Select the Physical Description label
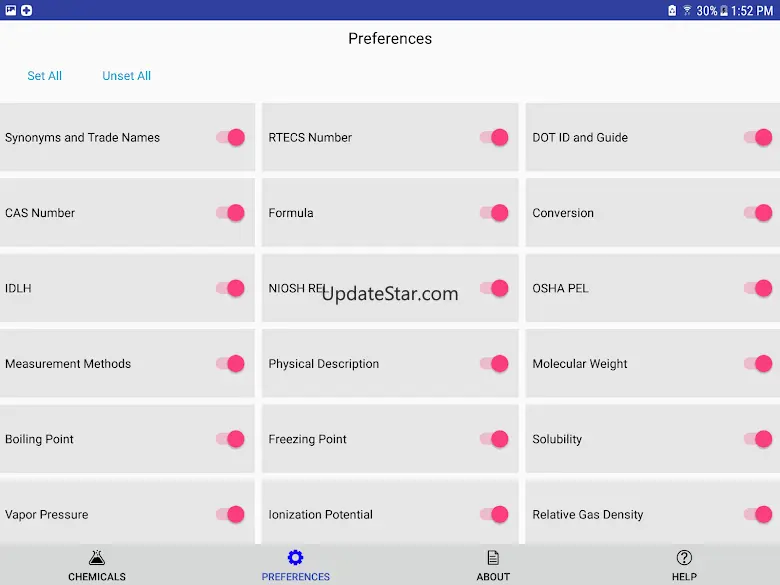Viewport: 780px width, 585px height. (x=324, y=364)
